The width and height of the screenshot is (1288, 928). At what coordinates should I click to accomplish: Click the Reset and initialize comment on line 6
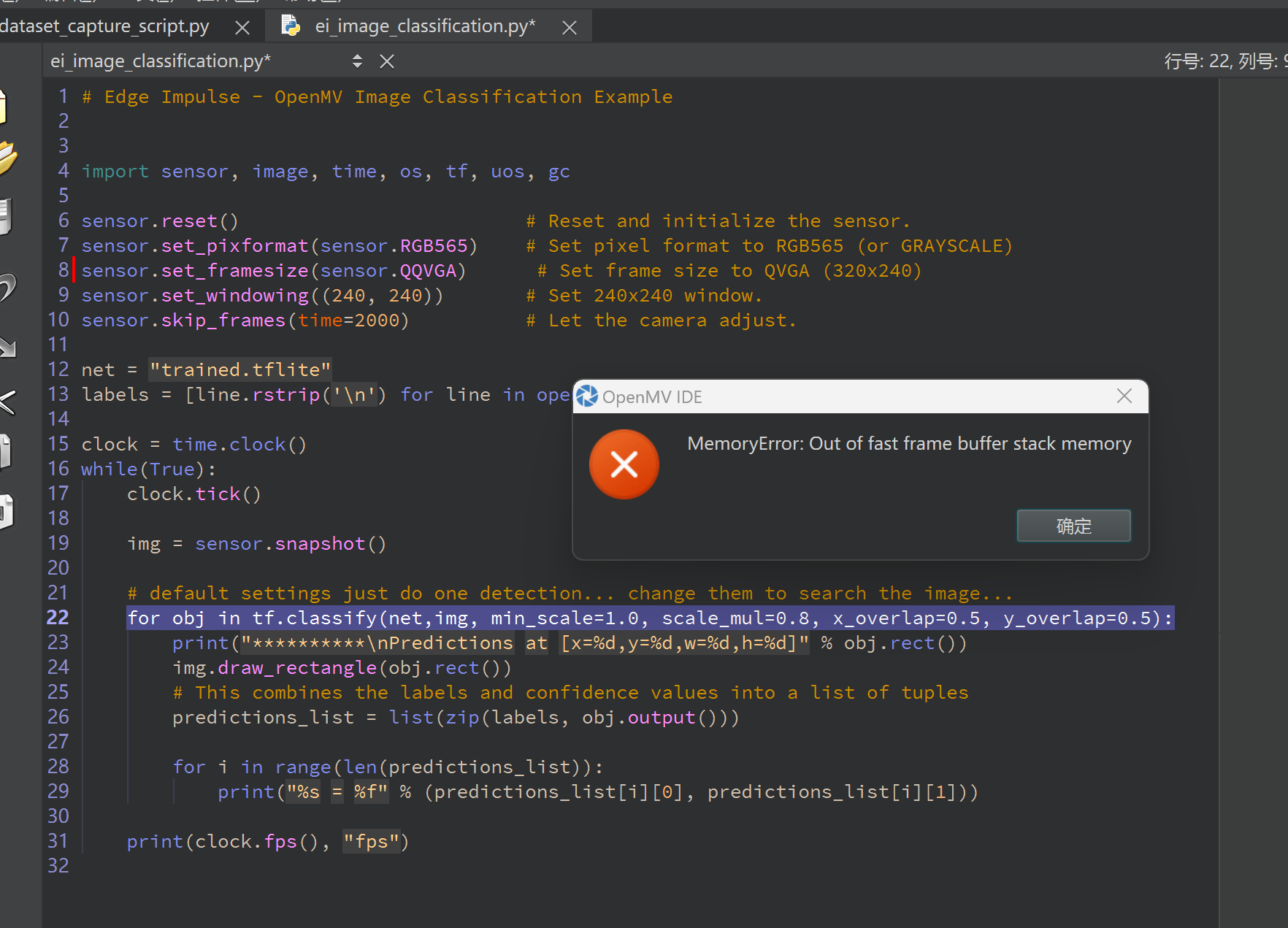(x=718, y=221)
